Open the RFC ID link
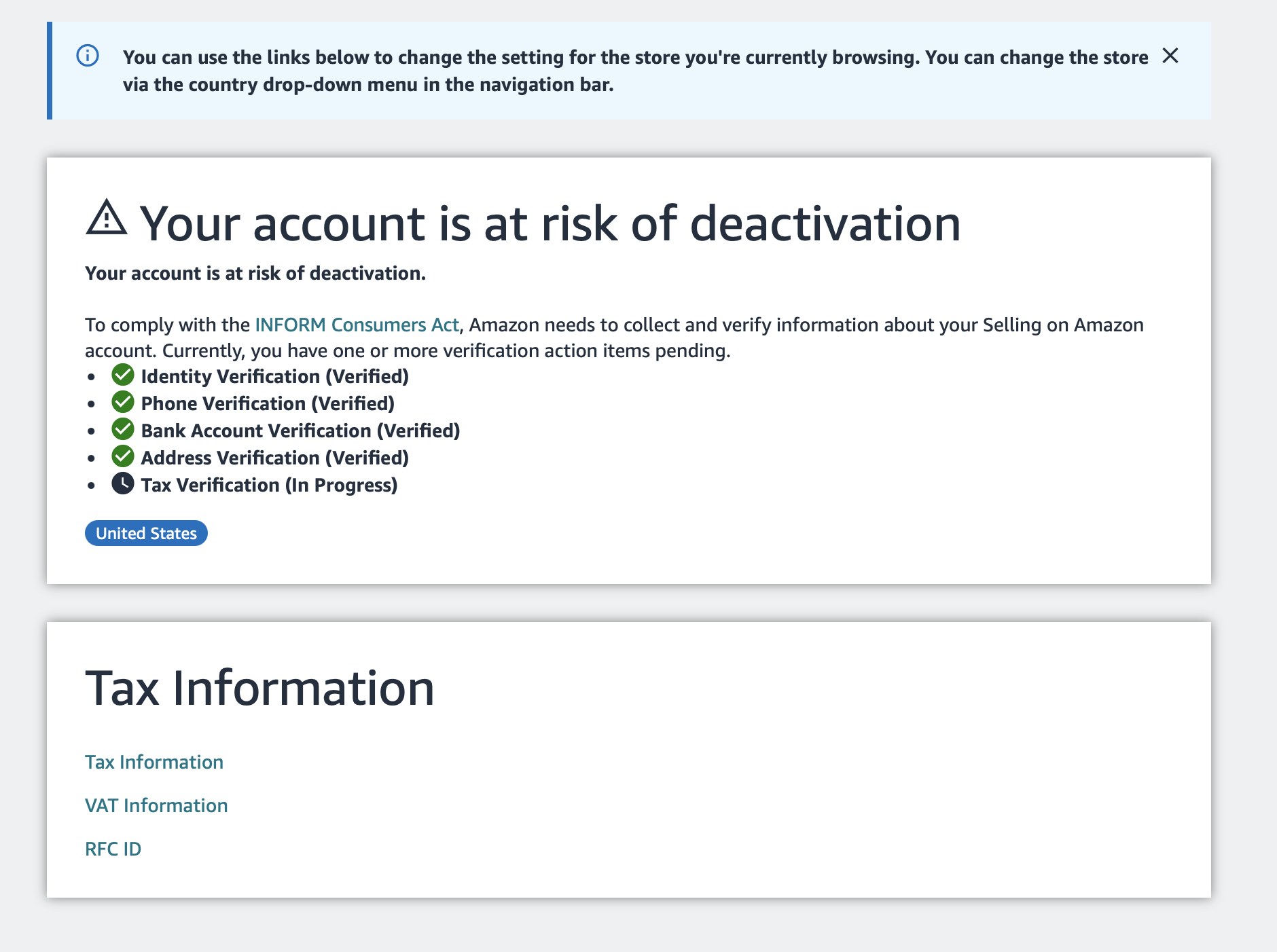The height and width of the screenshot is (952, 1277). [113, 849]
